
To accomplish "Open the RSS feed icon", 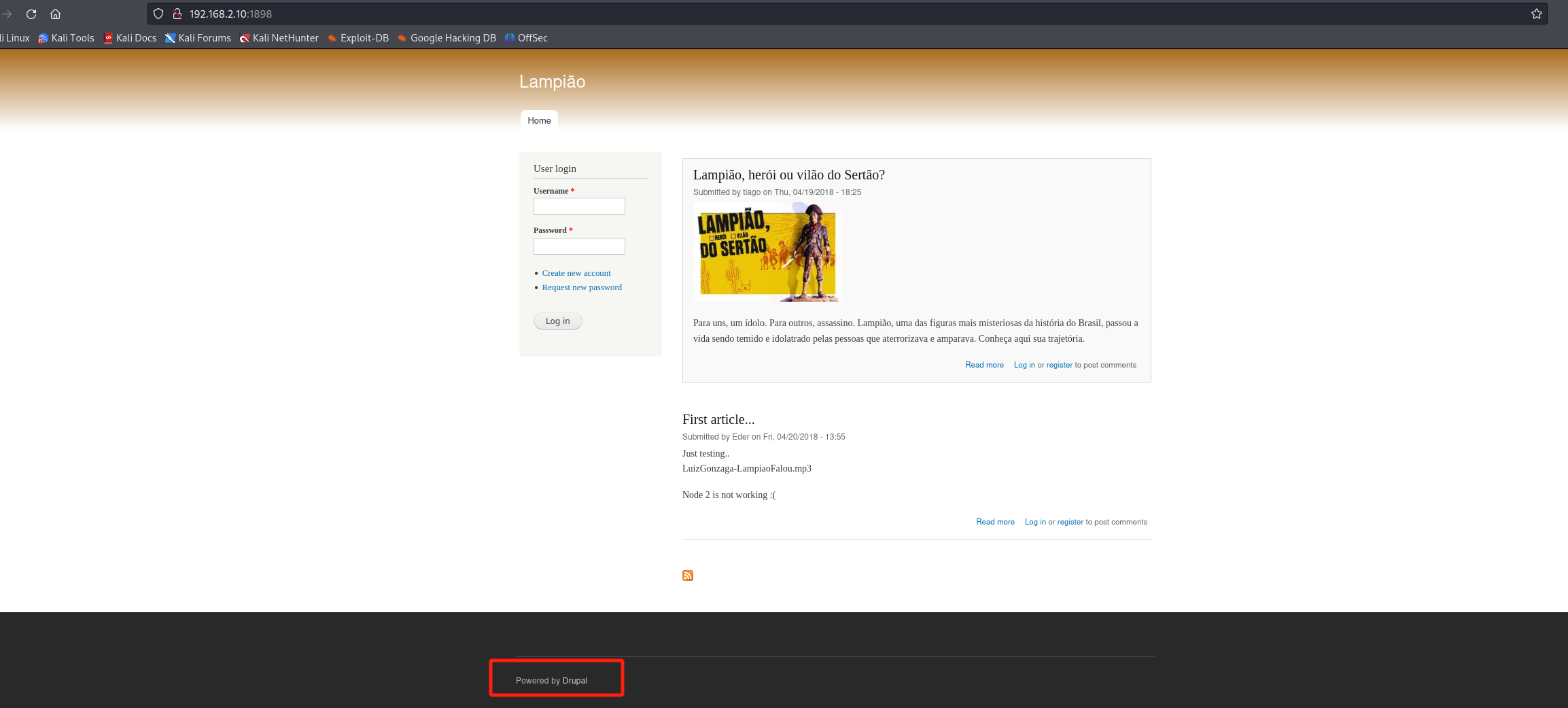I will click(x=688, y=576).
